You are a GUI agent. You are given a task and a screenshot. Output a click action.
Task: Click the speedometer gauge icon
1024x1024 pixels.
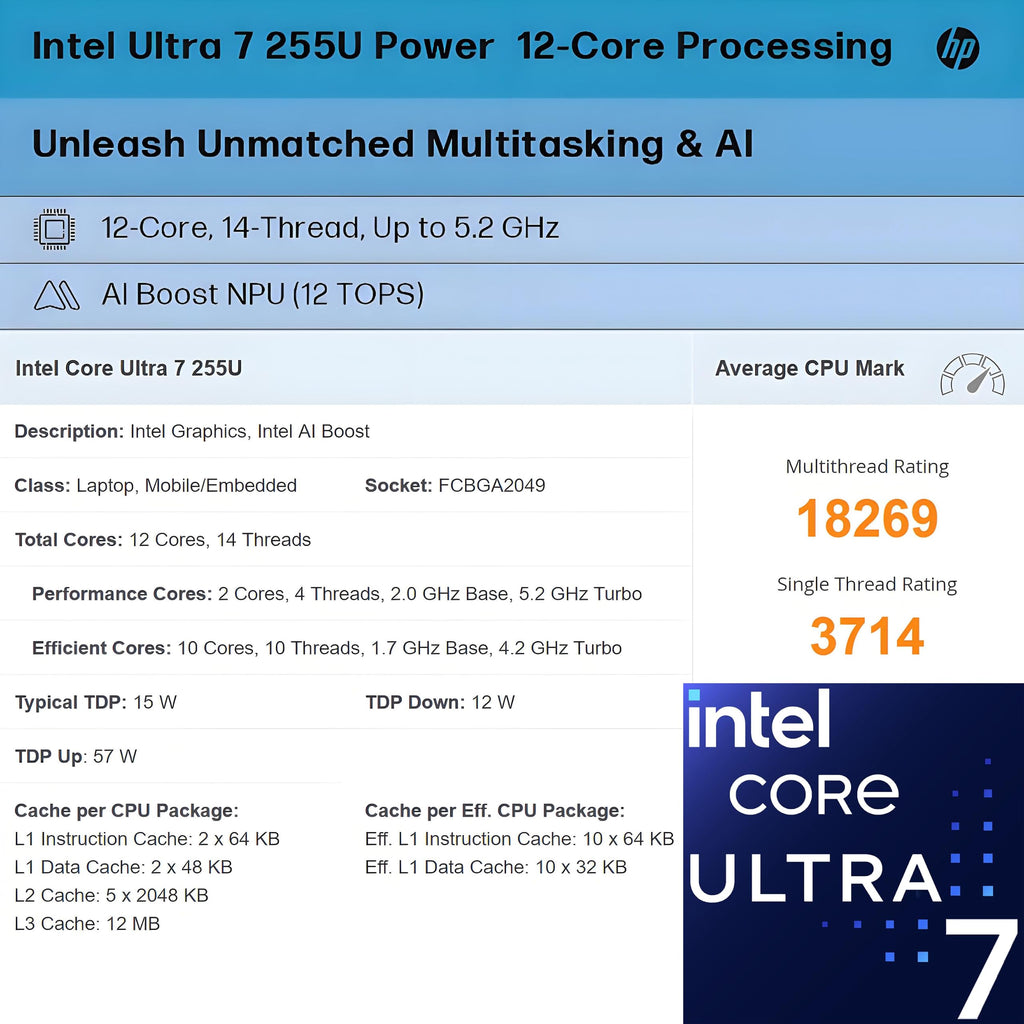point(972,374)
